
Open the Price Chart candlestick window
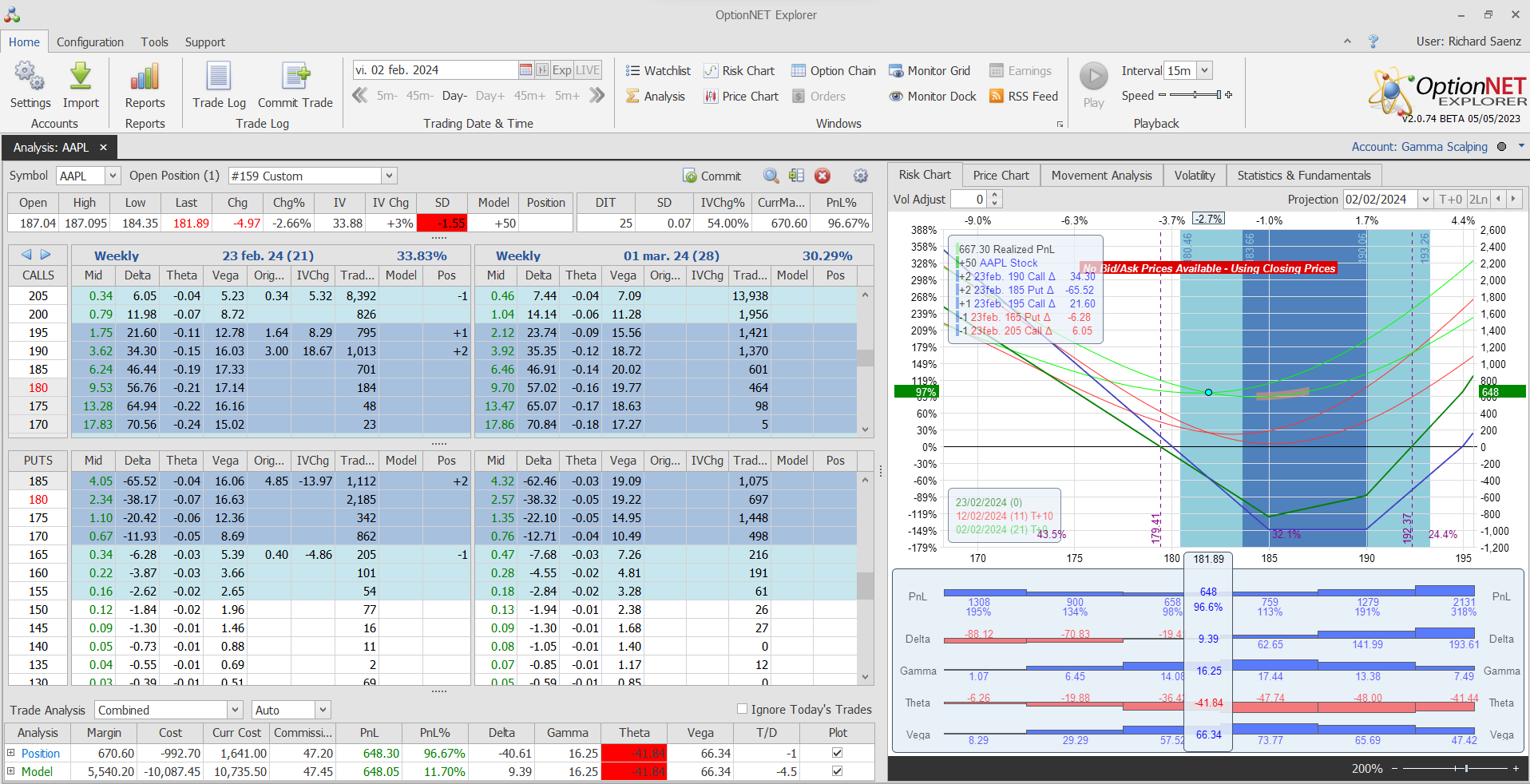tap(740, 97)
